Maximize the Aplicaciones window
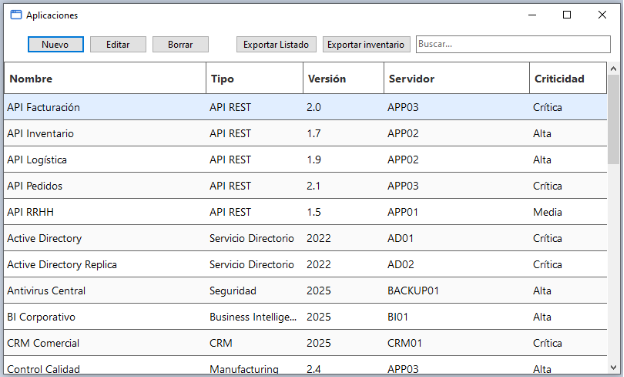This screenshot has width=624, height=377. pos(567,15)
